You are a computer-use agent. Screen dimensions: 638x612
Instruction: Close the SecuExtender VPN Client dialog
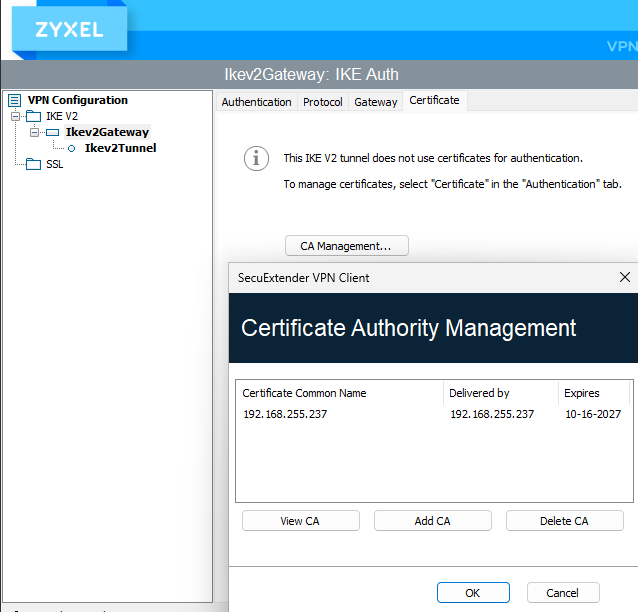(x=625, y=278)
